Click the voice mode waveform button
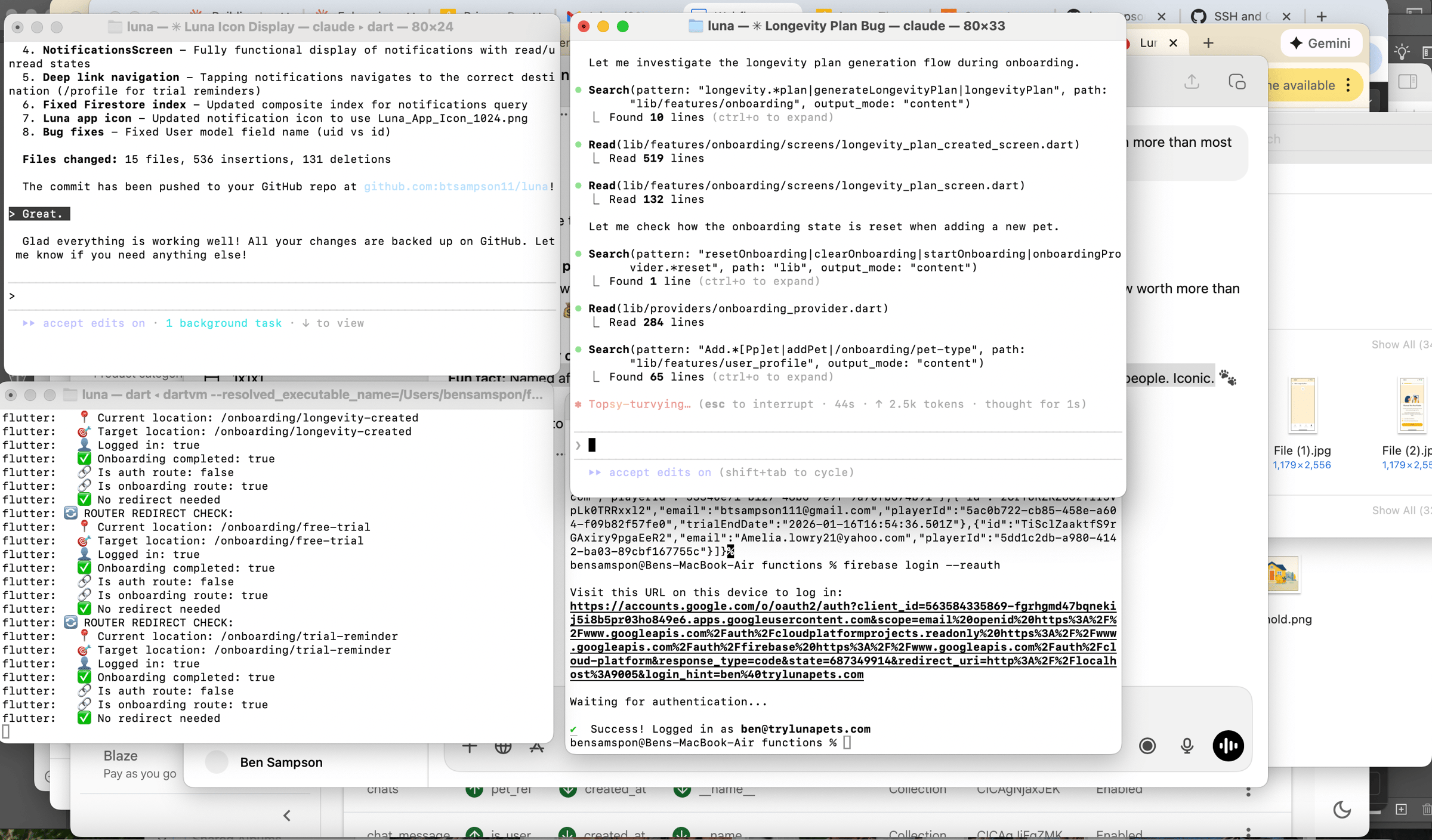The height and width of the screenshot is (840, 1432). coord(1228,746)
